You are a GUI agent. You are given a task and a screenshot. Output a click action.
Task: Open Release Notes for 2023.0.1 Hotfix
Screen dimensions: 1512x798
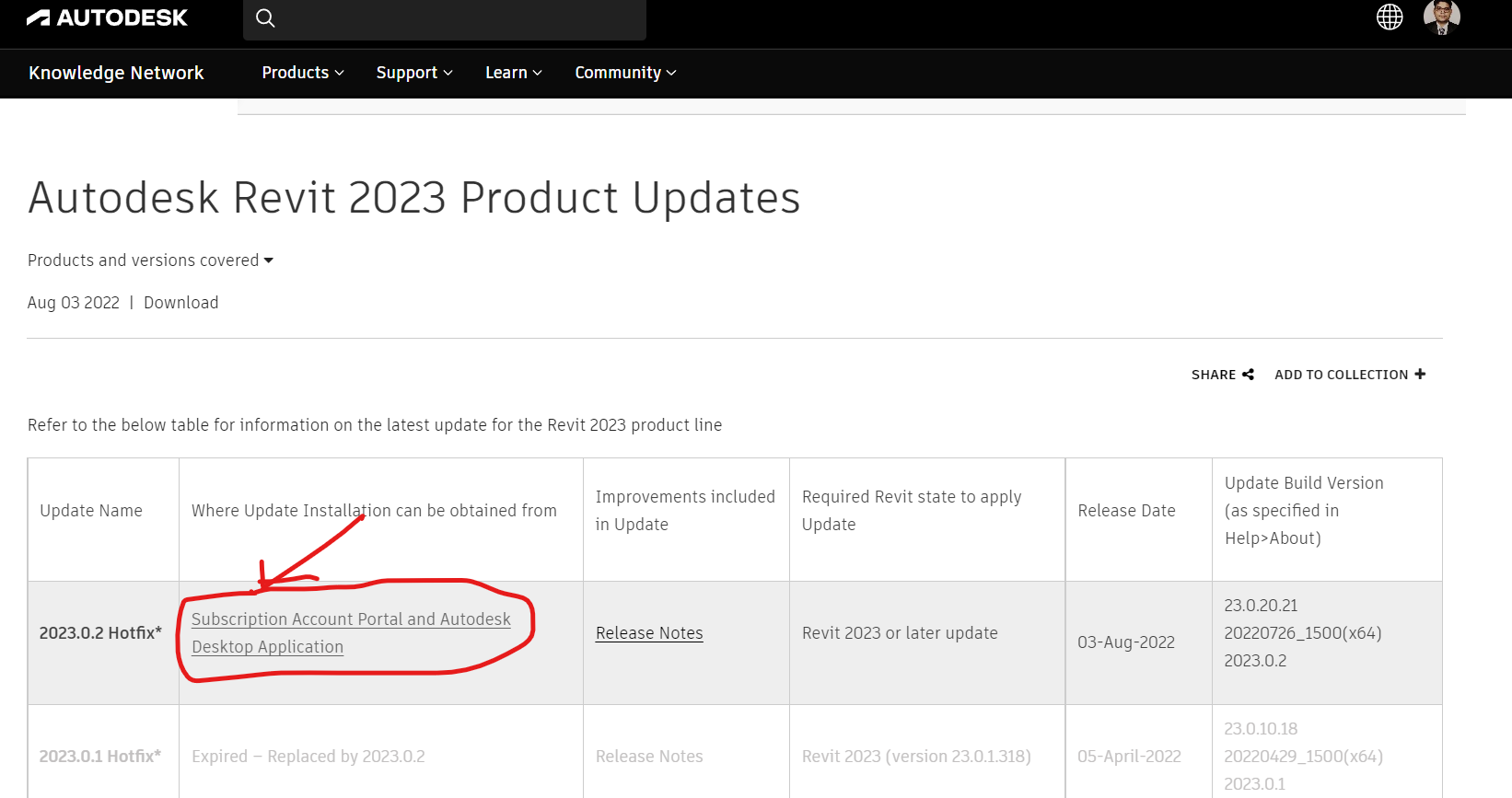[649, 757]
